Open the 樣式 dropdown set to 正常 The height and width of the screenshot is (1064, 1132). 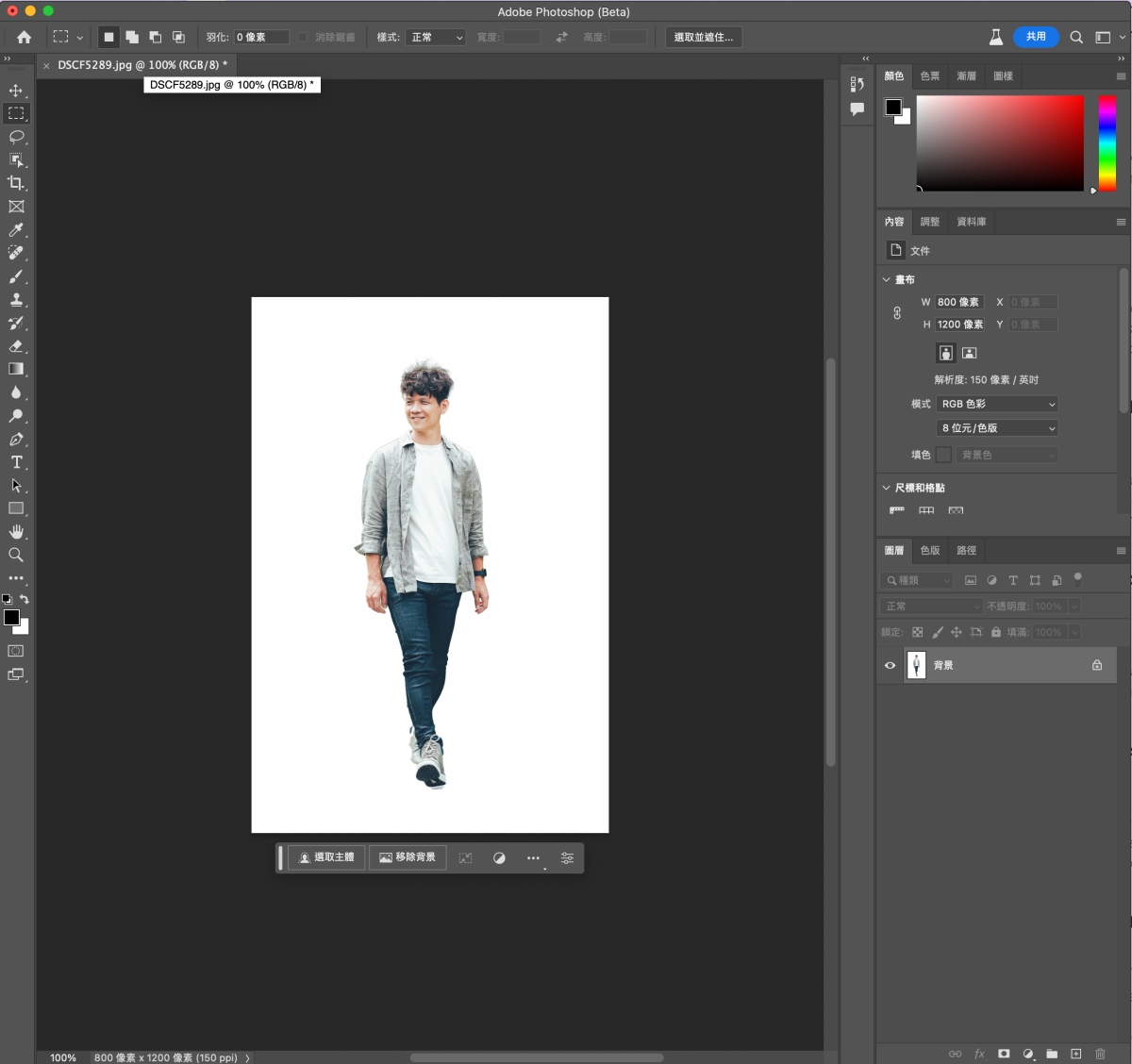[437, 37]
